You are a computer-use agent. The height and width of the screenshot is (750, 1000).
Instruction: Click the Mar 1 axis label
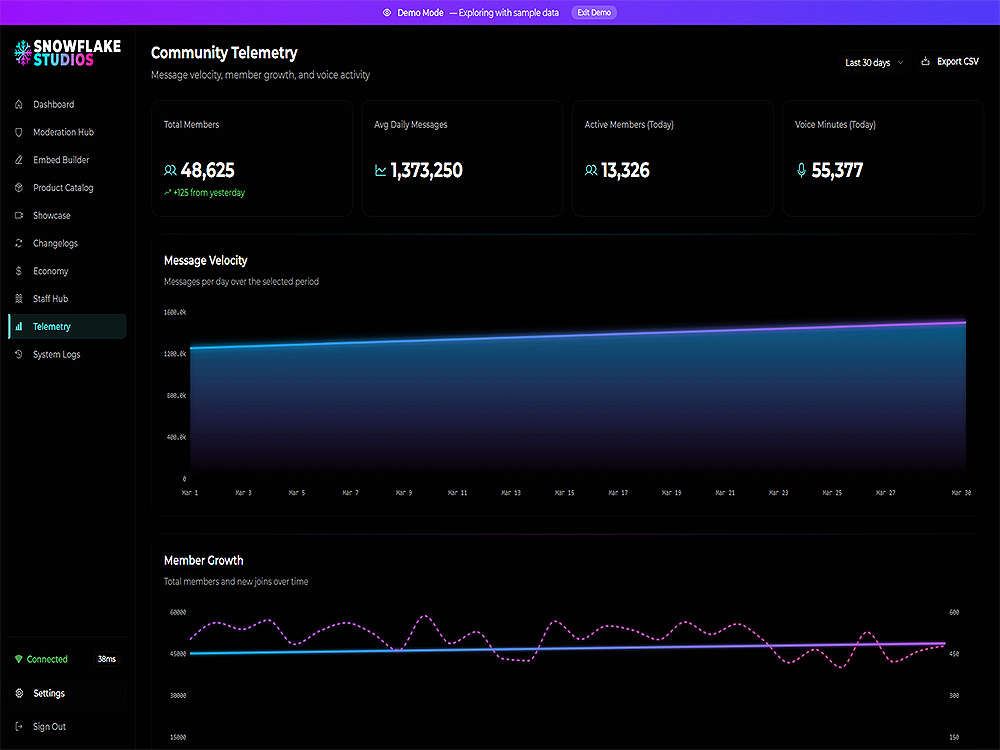pyautogui.click(x=190, y=492)
